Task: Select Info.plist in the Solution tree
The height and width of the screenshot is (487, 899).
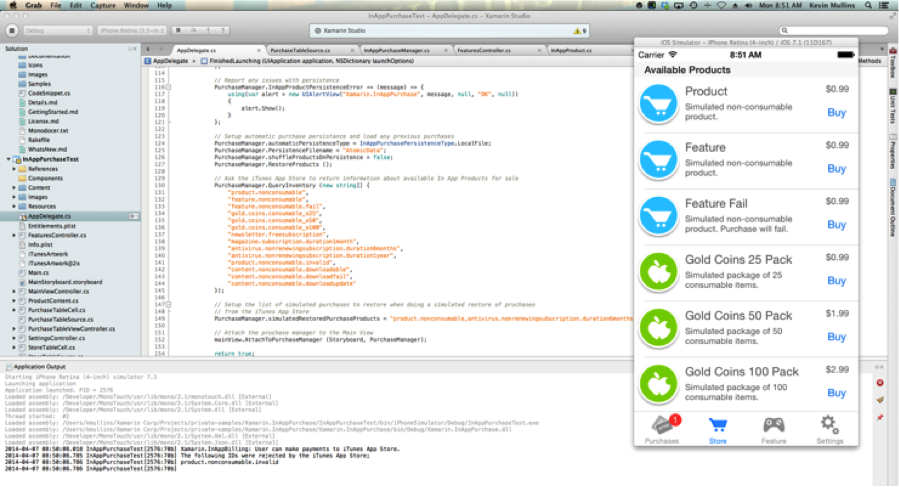Action: tap(40, 244)
